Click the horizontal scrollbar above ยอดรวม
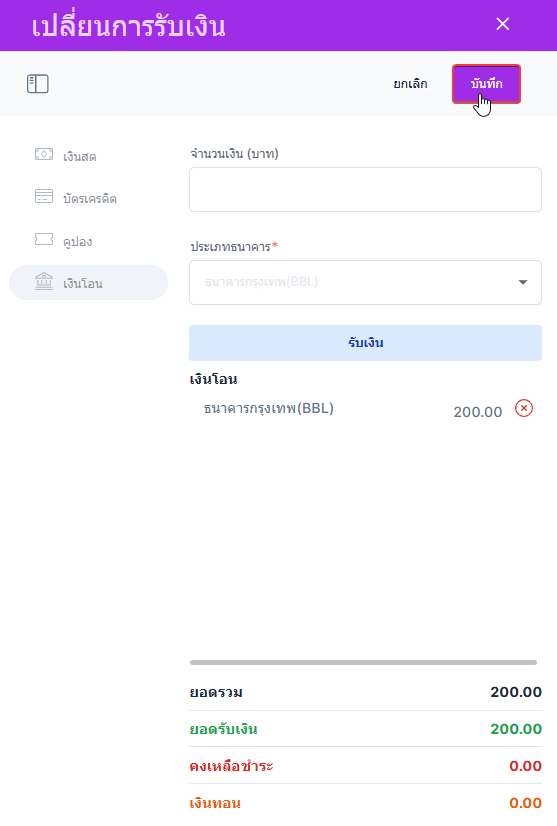557x826 pixels. pyautogui.click(x=364, y=662)
